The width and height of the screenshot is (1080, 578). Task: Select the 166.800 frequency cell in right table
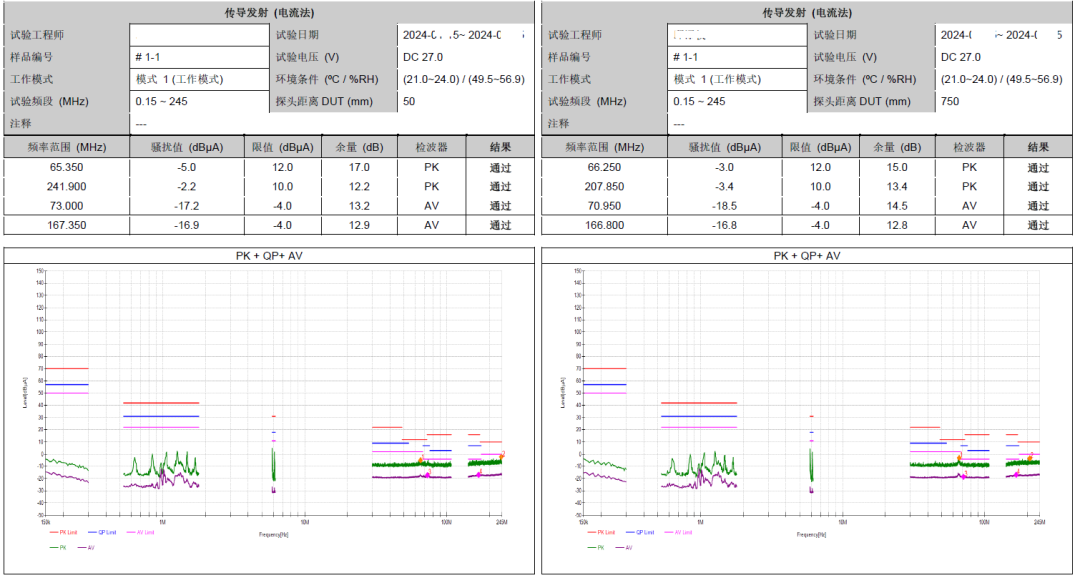tap(605, 226)
